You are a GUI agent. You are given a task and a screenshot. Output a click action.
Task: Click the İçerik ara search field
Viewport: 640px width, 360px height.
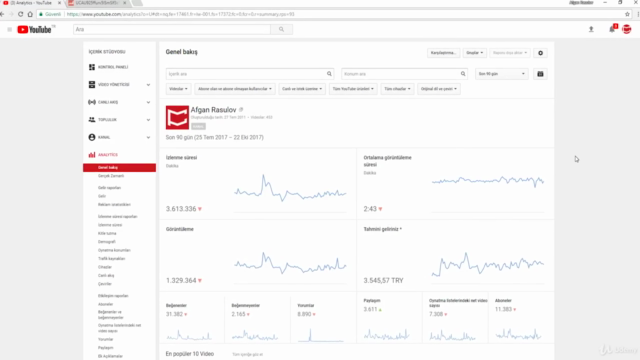tap(250, 74)
